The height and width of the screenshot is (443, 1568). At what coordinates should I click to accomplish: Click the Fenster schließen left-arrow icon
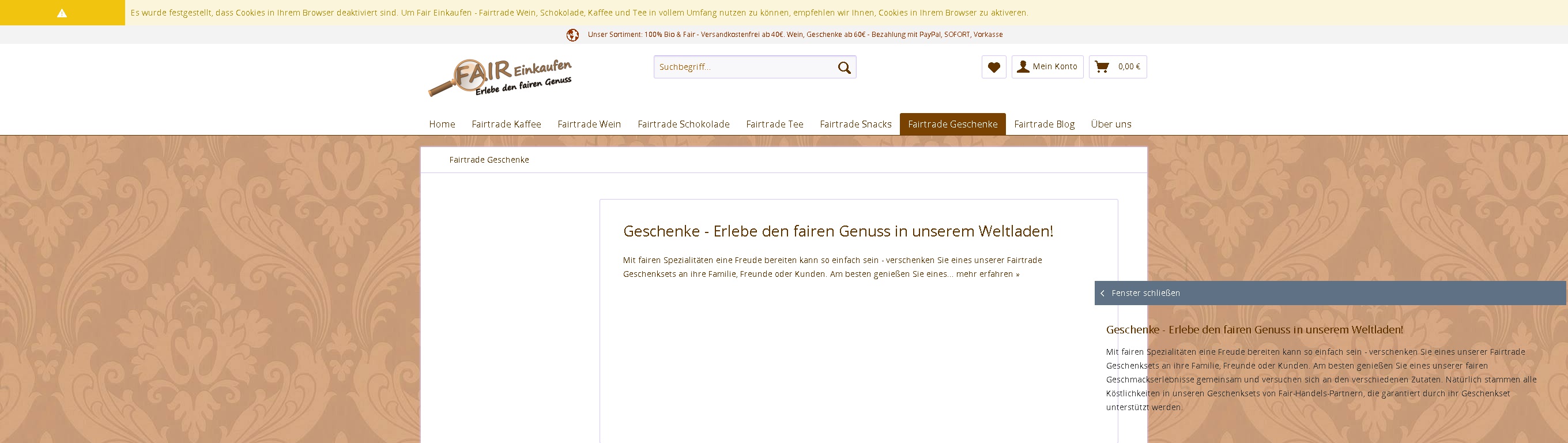pos(1102,294)
